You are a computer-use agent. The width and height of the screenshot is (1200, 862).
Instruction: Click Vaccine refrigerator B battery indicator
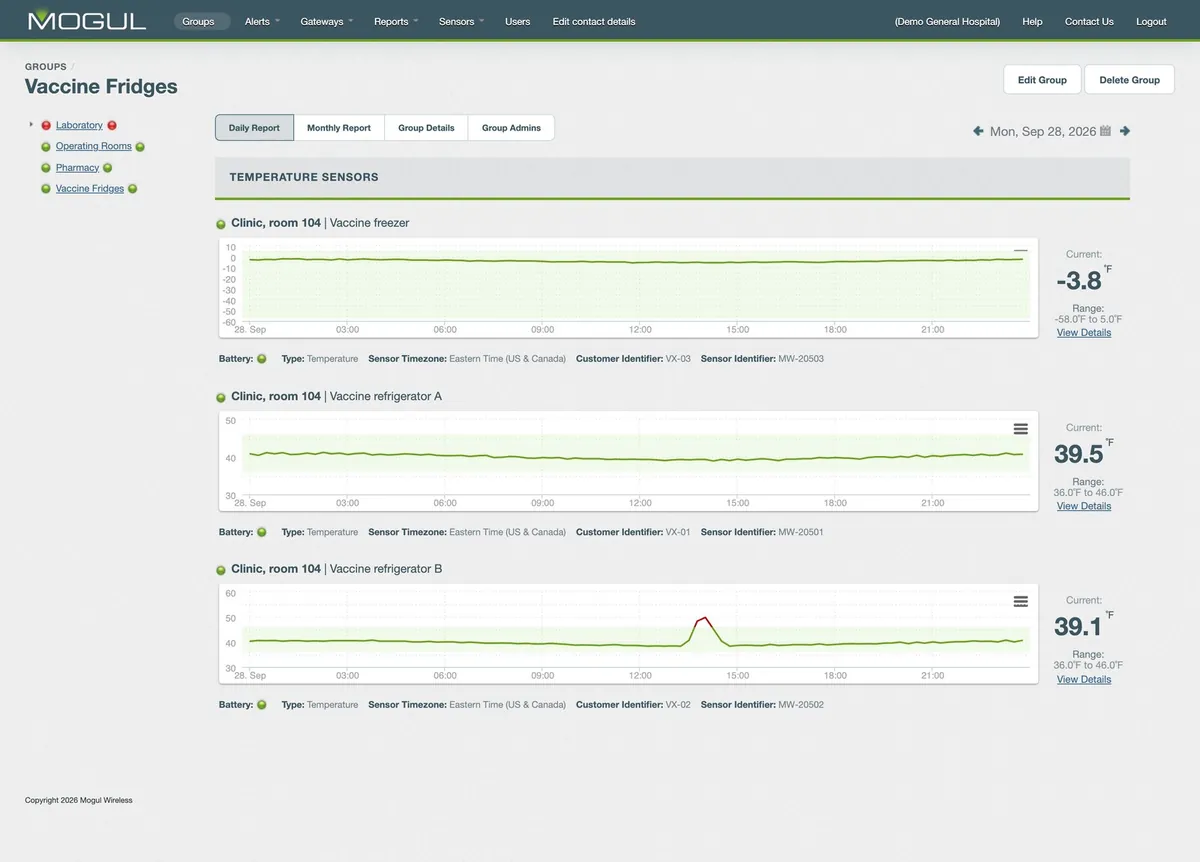pyautogui.click(x=262, y=705)
